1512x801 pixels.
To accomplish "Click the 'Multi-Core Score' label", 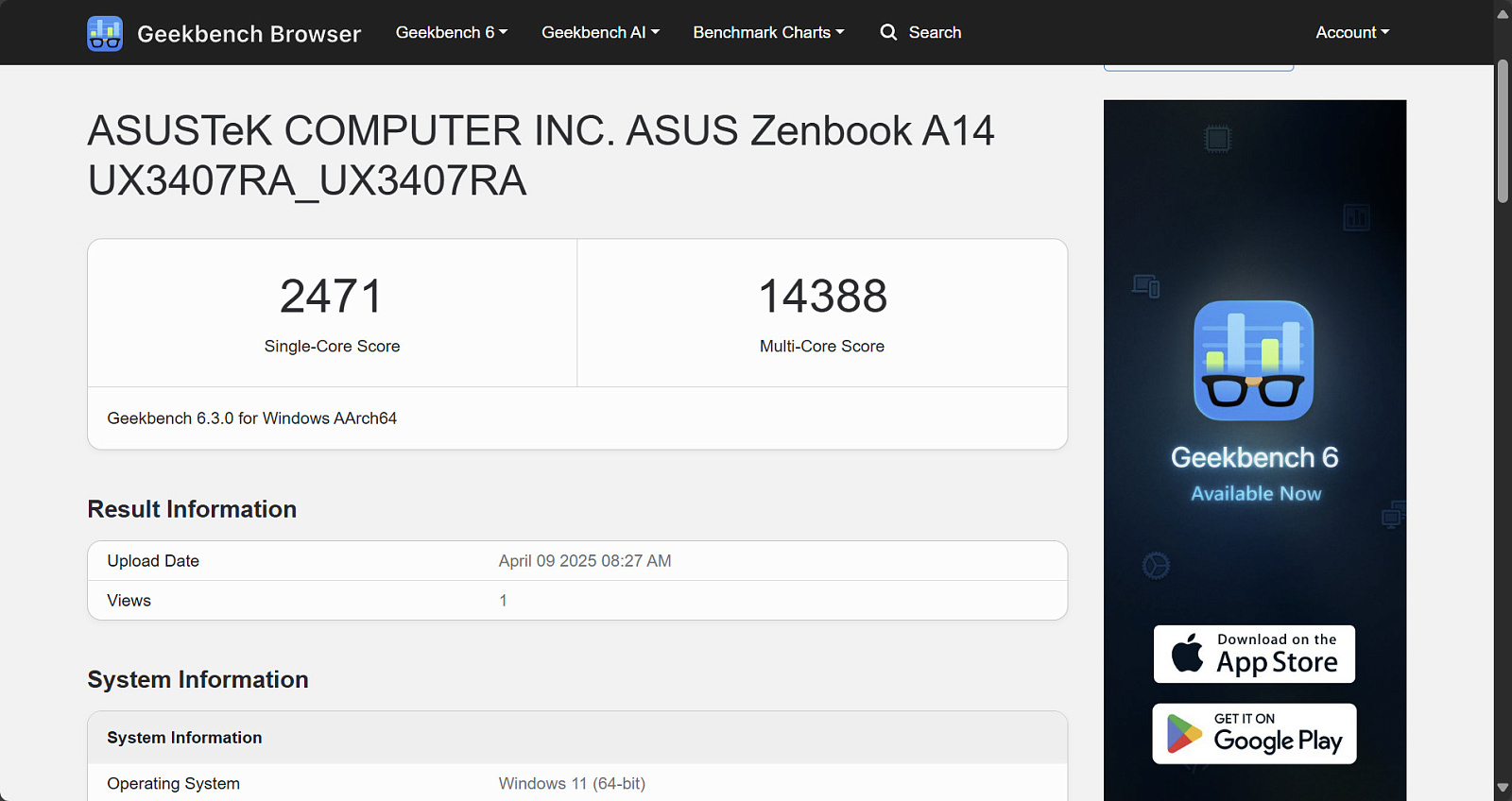I will pos(822,346).
